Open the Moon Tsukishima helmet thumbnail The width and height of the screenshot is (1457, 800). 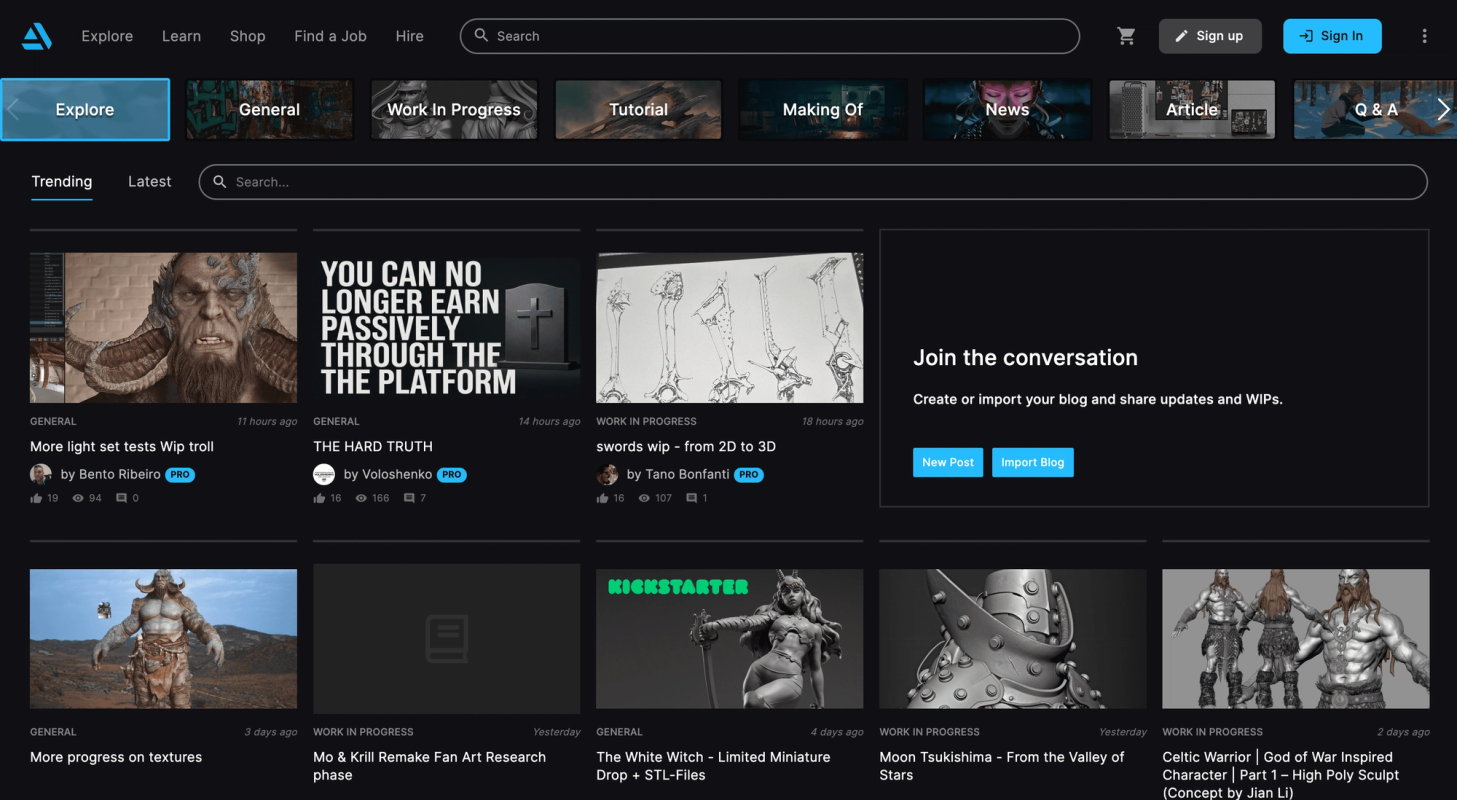(1013, 639)
